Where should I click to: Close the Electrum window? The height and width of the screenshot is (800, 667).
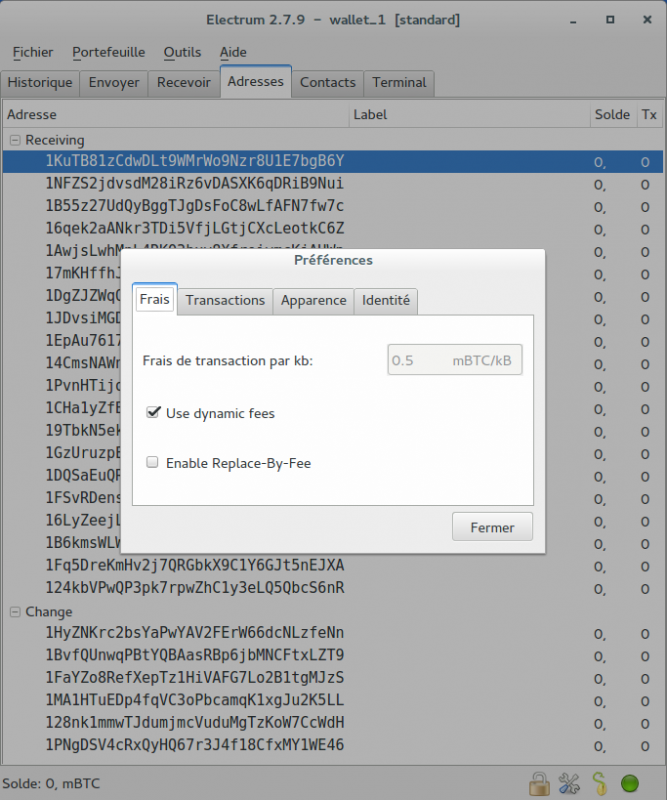tap(647, 20)
